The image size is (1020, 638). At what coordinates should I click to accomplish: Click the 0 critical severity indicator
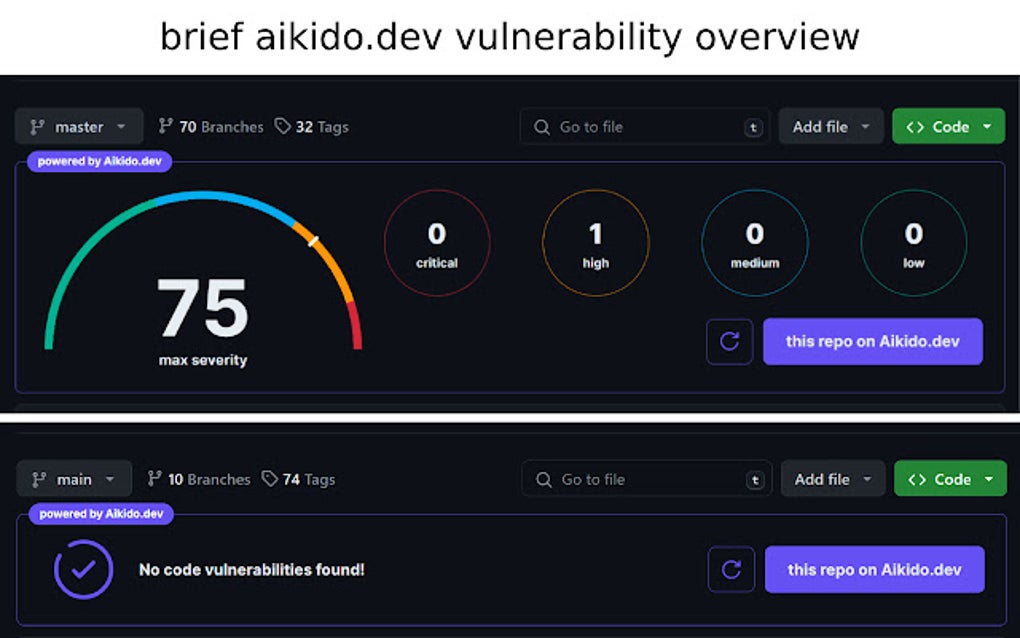tap(437, 242)
